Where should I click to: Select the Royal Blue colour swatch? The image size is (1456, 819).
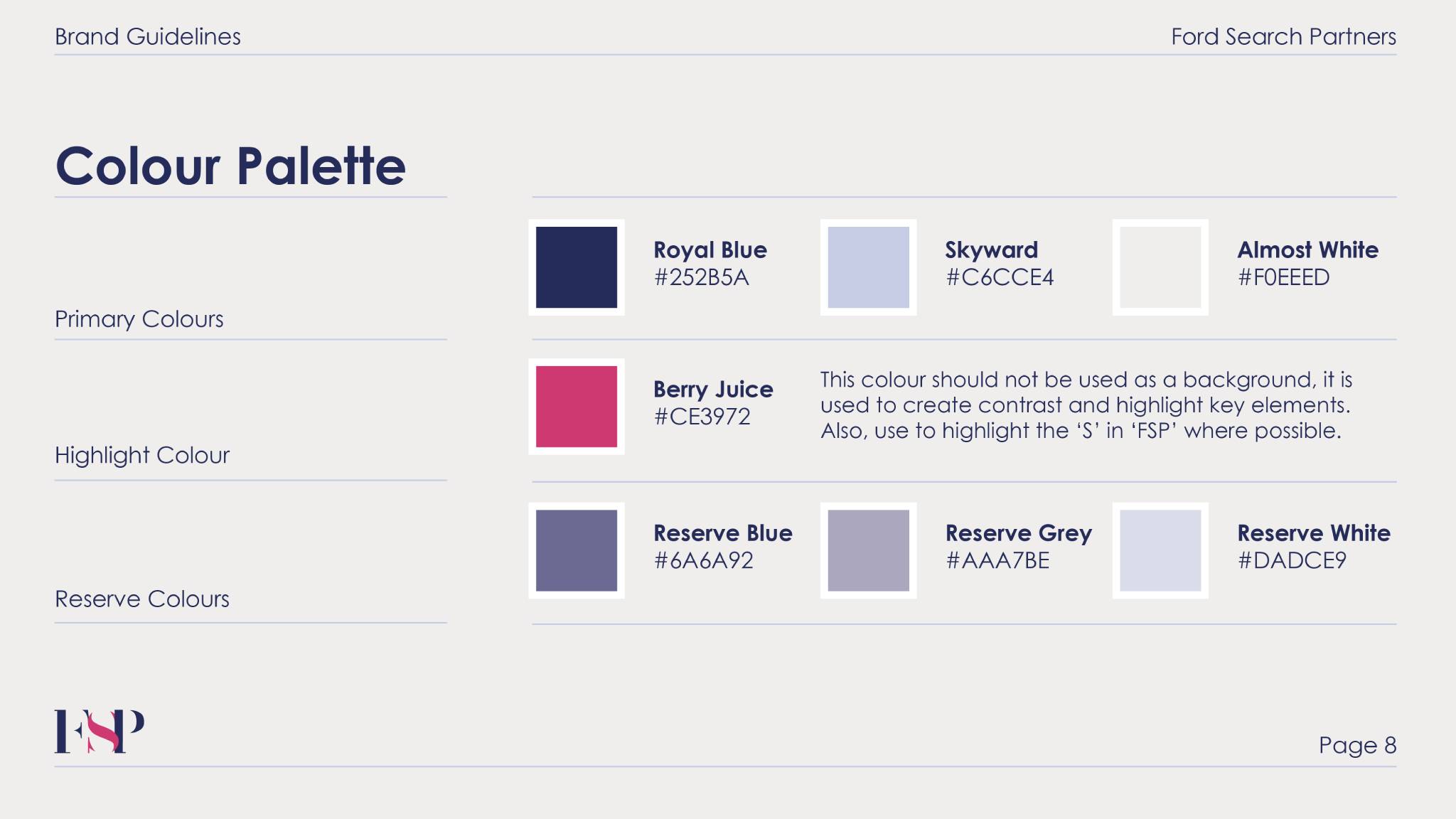click(x=577, y=267)
